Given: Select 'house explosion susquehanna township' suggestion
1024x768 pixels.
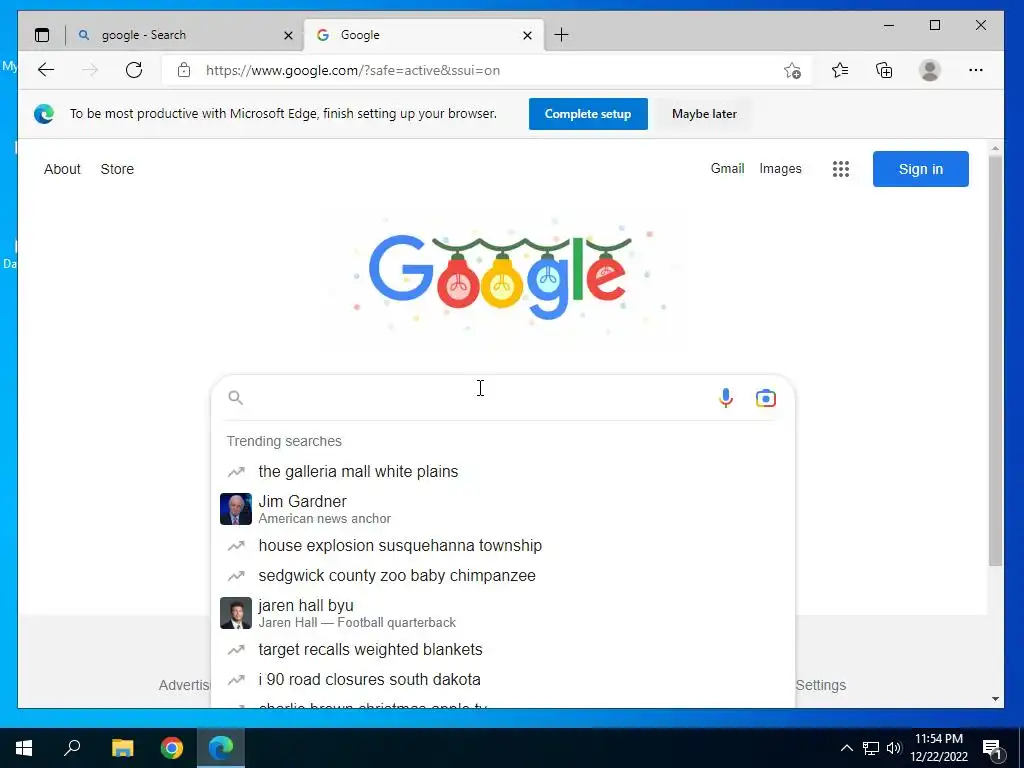Looking at the screenshot, I should click(503, 545).
